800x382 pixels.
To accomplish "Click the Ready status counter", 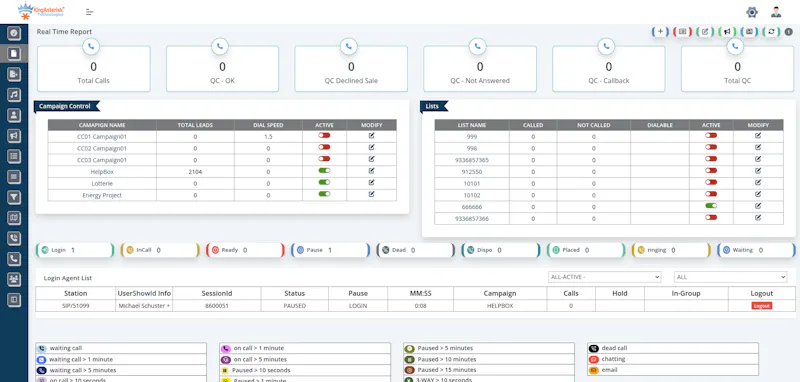I will coord(245,250).
